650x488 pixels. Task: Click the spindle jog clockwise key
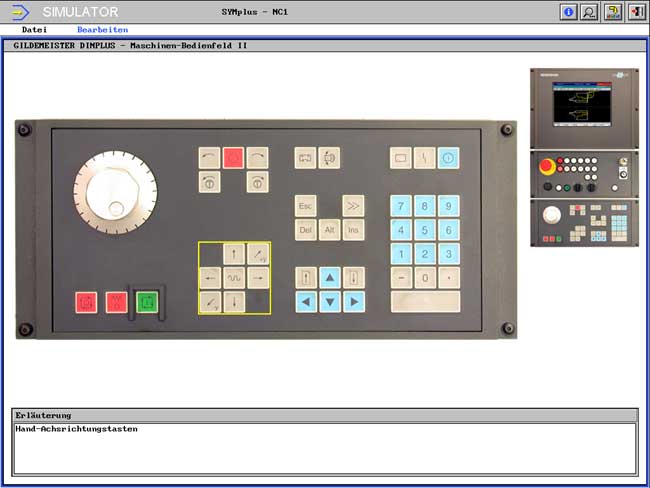pyautogui.click(x=257, y=182)
